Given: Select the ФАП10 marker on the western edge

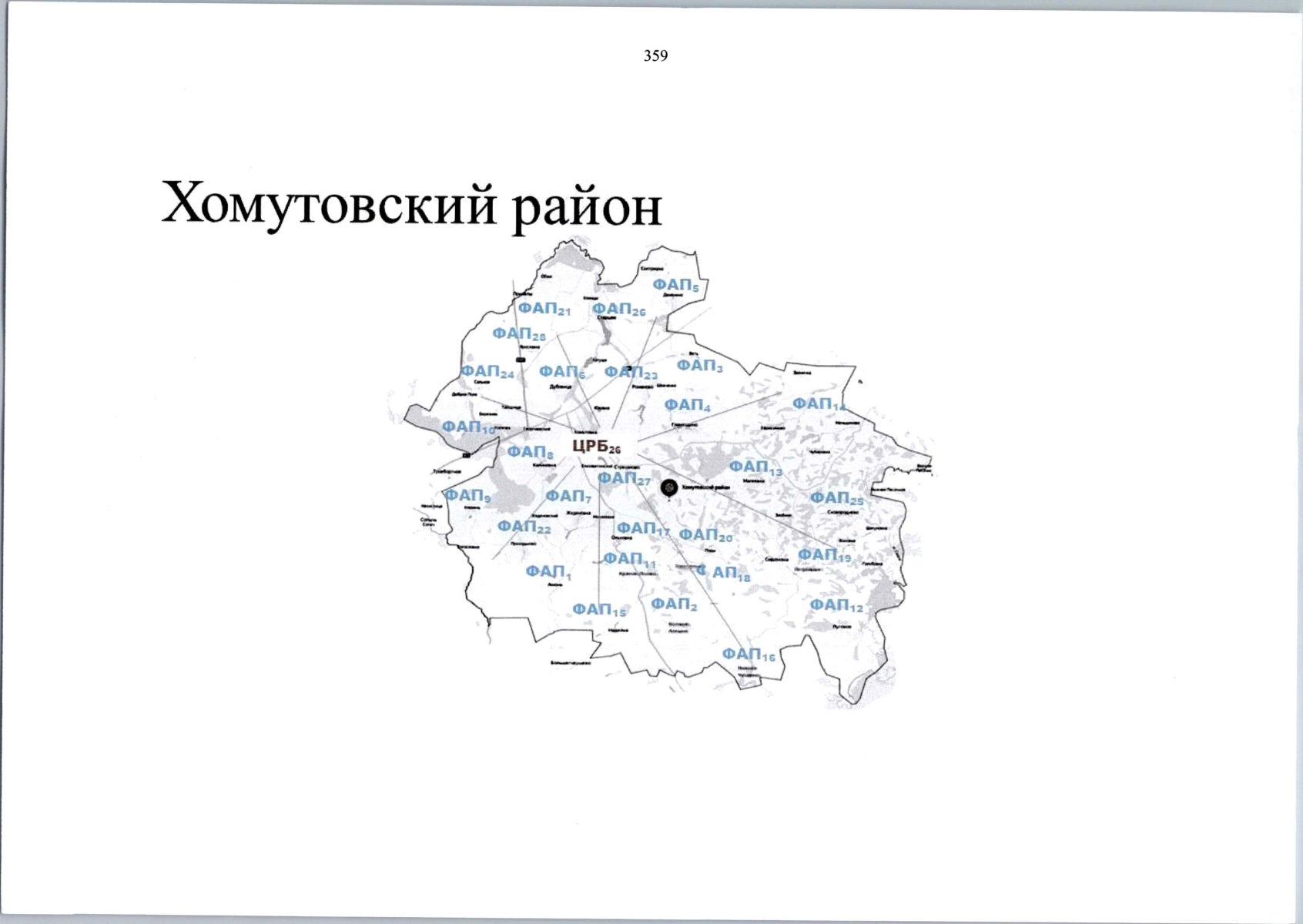Looking at the screenshot, I should (x=466, y=427).
